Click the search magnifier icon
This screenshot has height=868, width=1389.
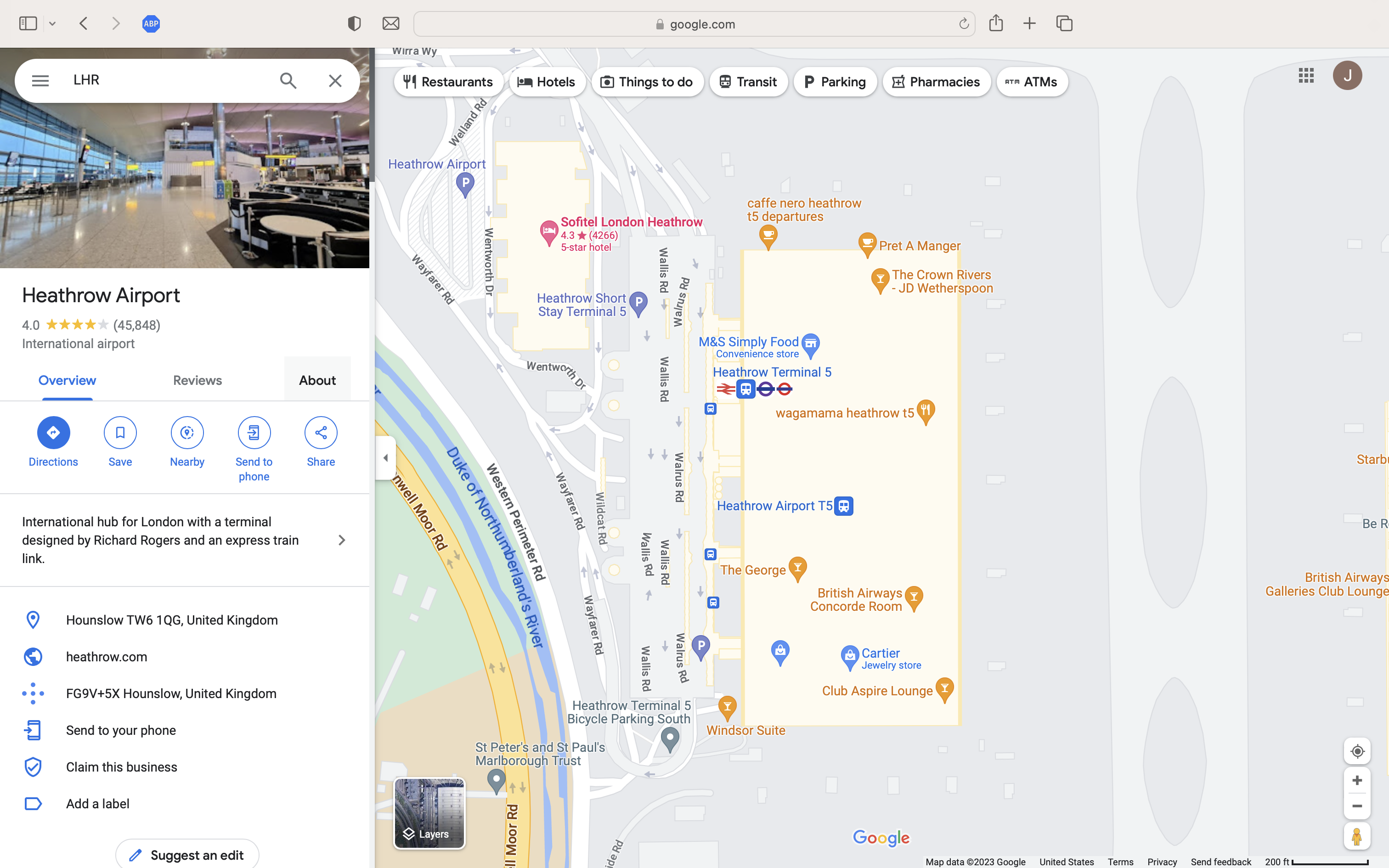(x=288, y=80)
